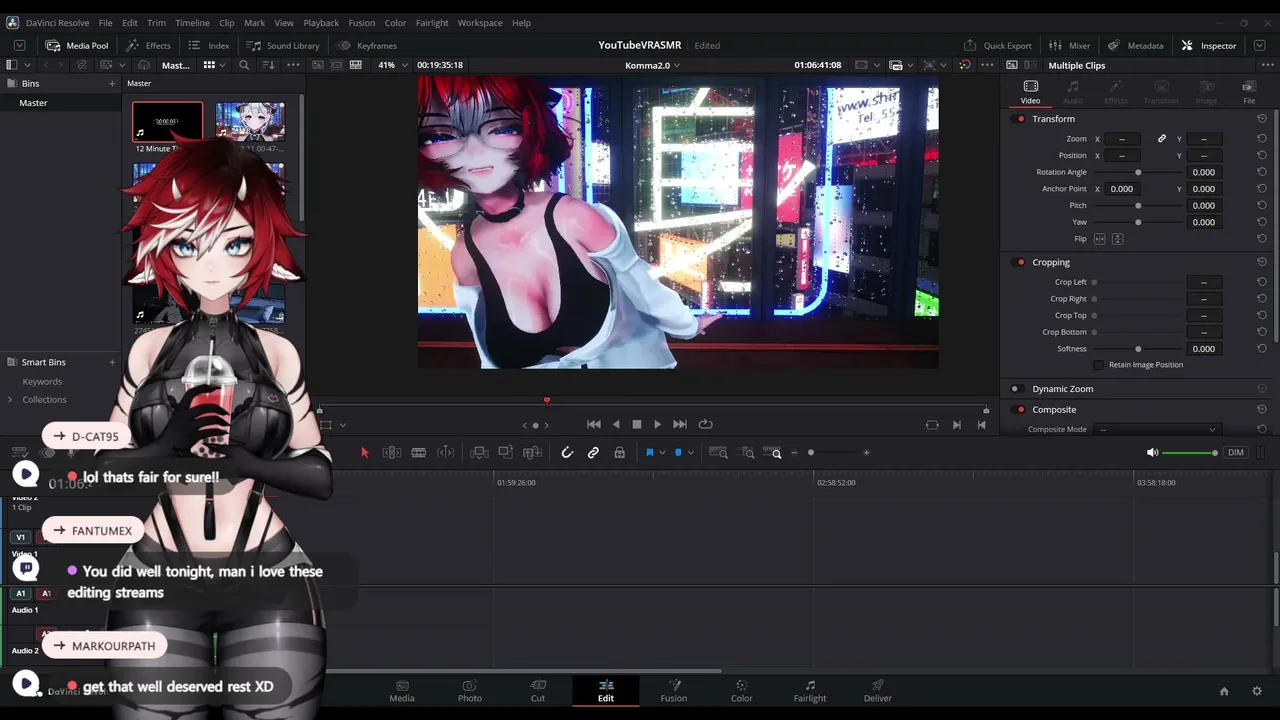1280x720 pixels.
Task: Open the Trim menu
Action: point(156,23)
